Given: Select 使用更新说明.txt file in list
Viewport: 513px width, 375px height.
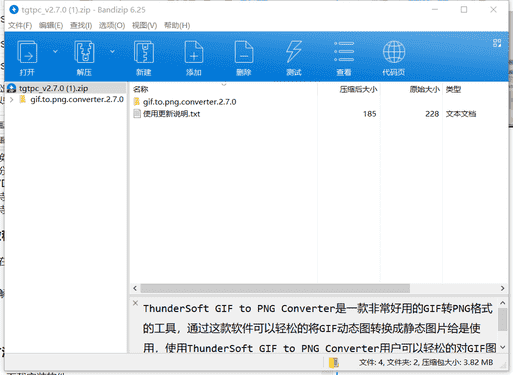Looking at the screenshot, I should (x=172, y=114).
